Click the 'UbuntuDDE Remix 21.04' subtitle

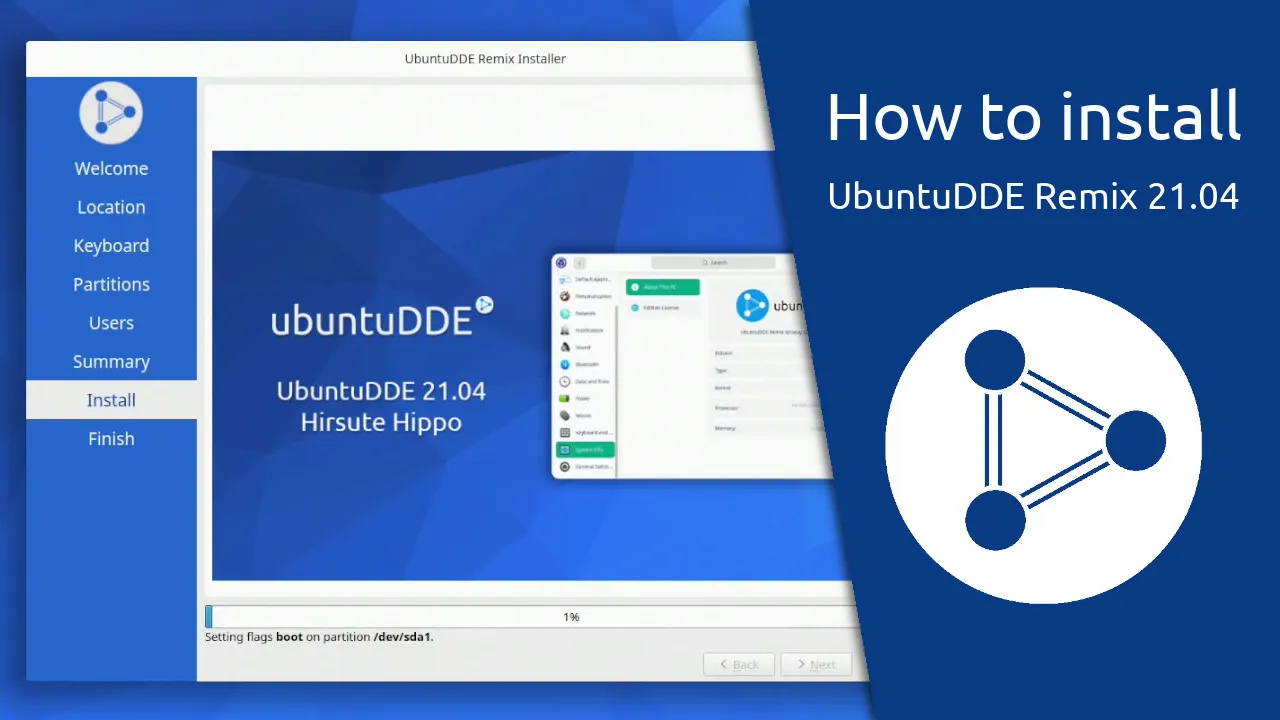coord(1034,197)
